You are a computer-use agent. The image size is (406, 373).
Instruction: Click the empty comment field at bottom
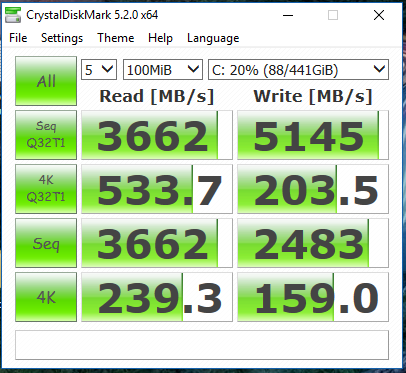(202, 345)
